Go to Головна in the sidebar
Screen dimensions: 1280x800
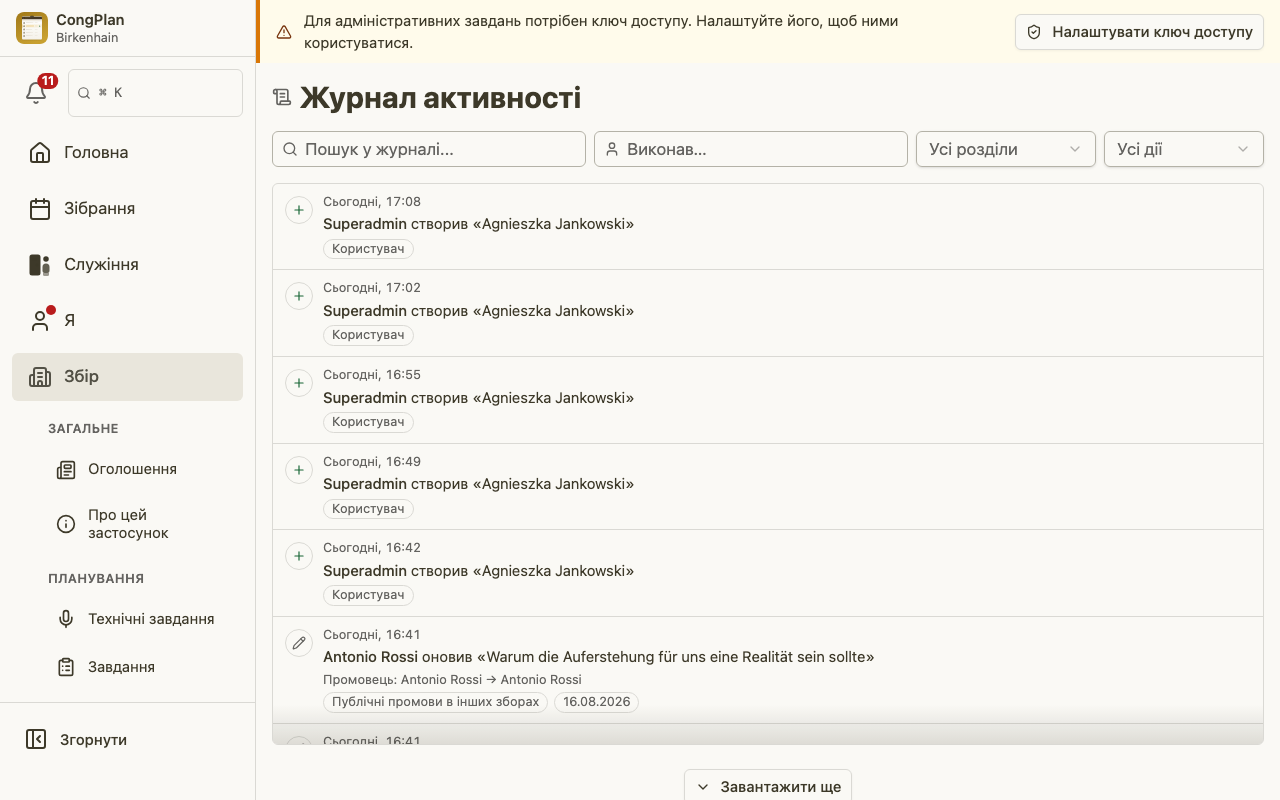(127, 153)
